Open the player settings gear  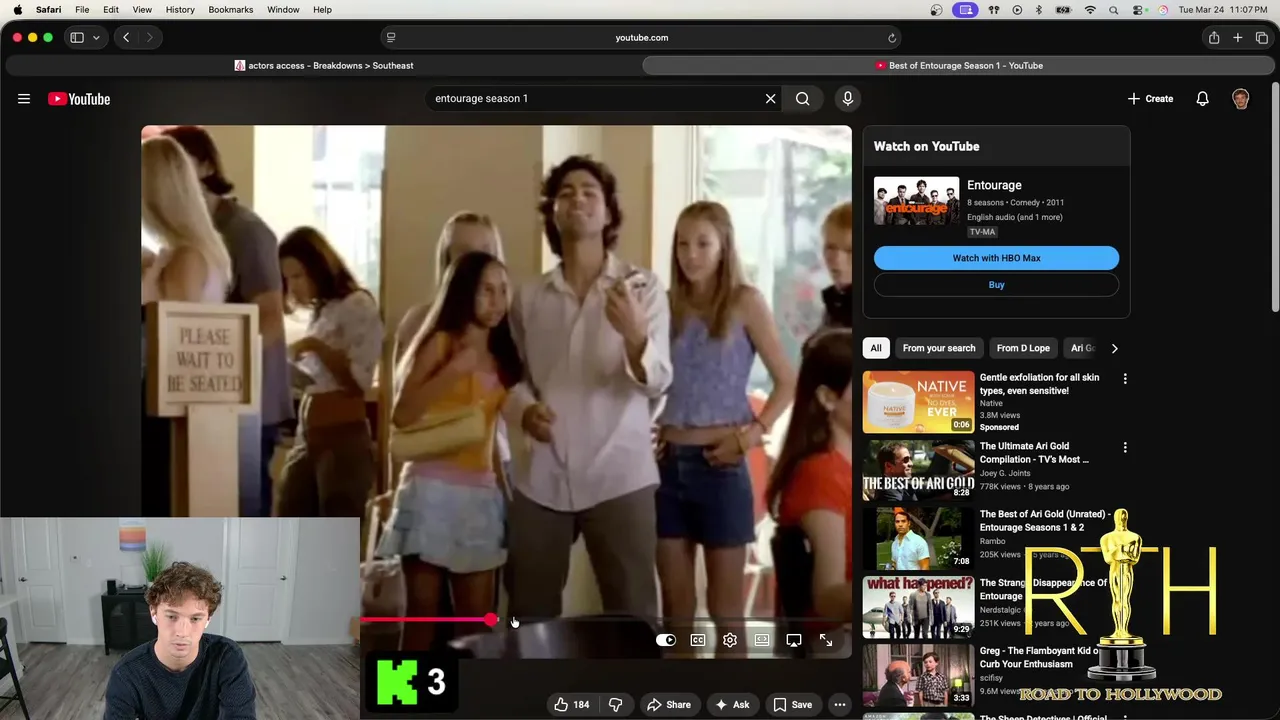tap(730, 640)
